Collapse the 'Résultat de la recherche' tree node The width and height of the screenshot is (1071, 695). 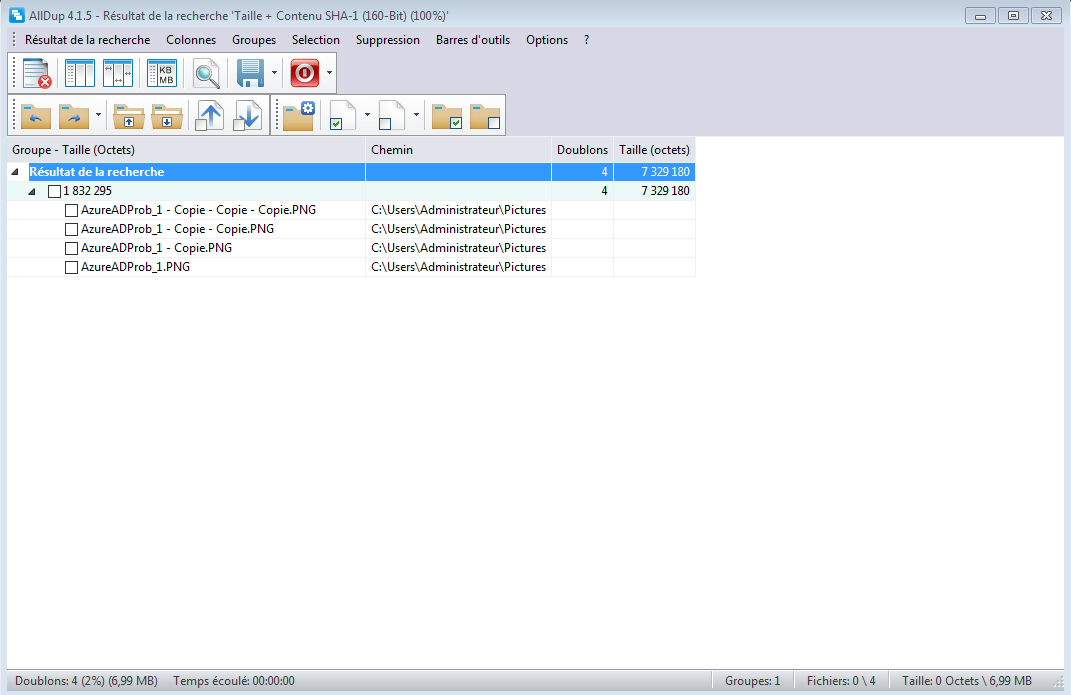tap(15, 172)
